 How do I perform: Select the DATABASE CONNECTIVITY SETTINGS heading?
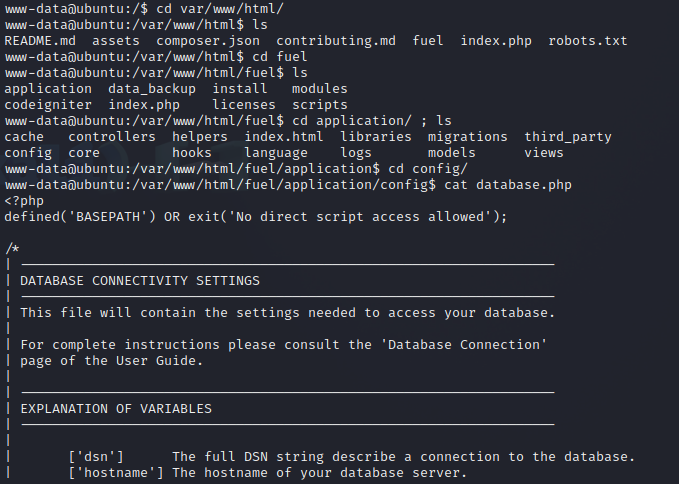click(x=140, y=281)
